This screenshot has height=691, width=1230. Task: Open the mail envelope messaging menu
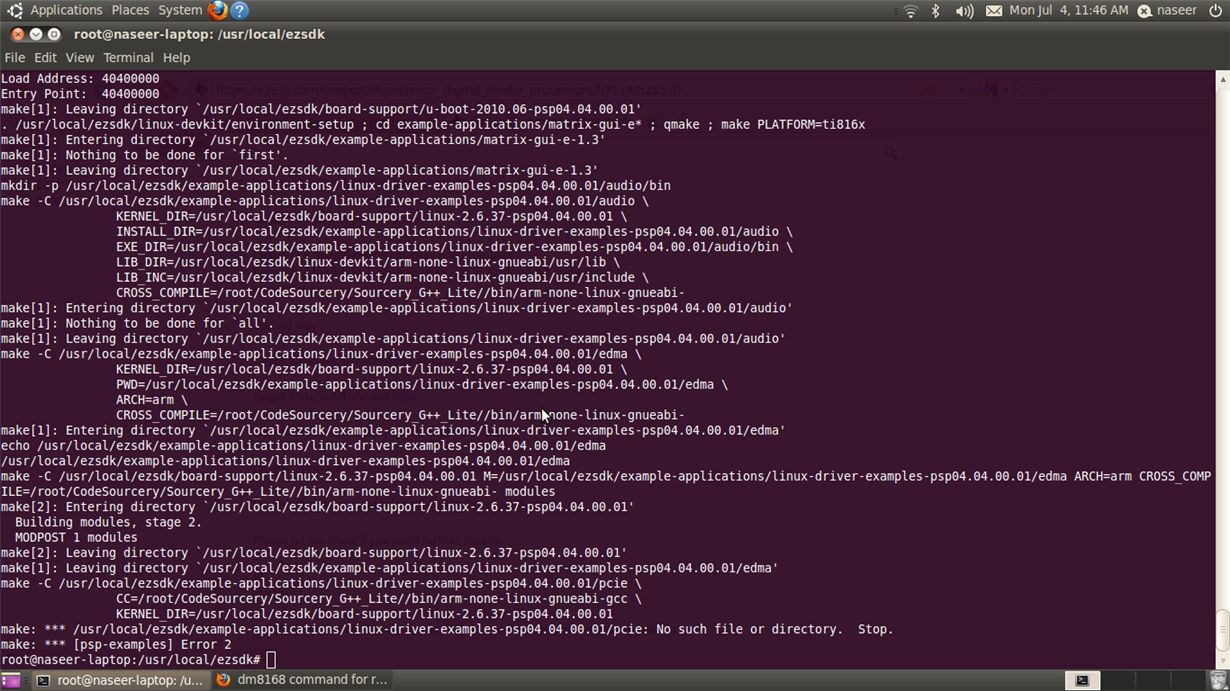click(x=994, y=11)
